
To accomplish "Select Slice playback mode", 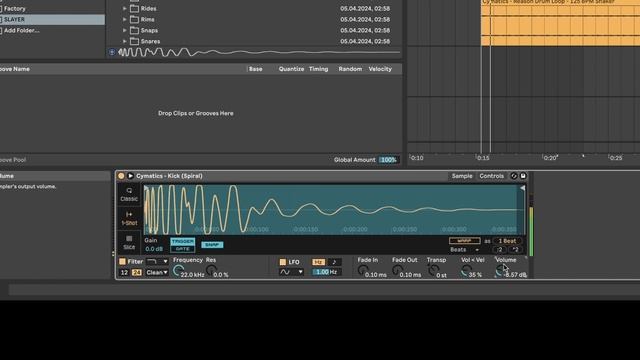I will click(129, 242).
